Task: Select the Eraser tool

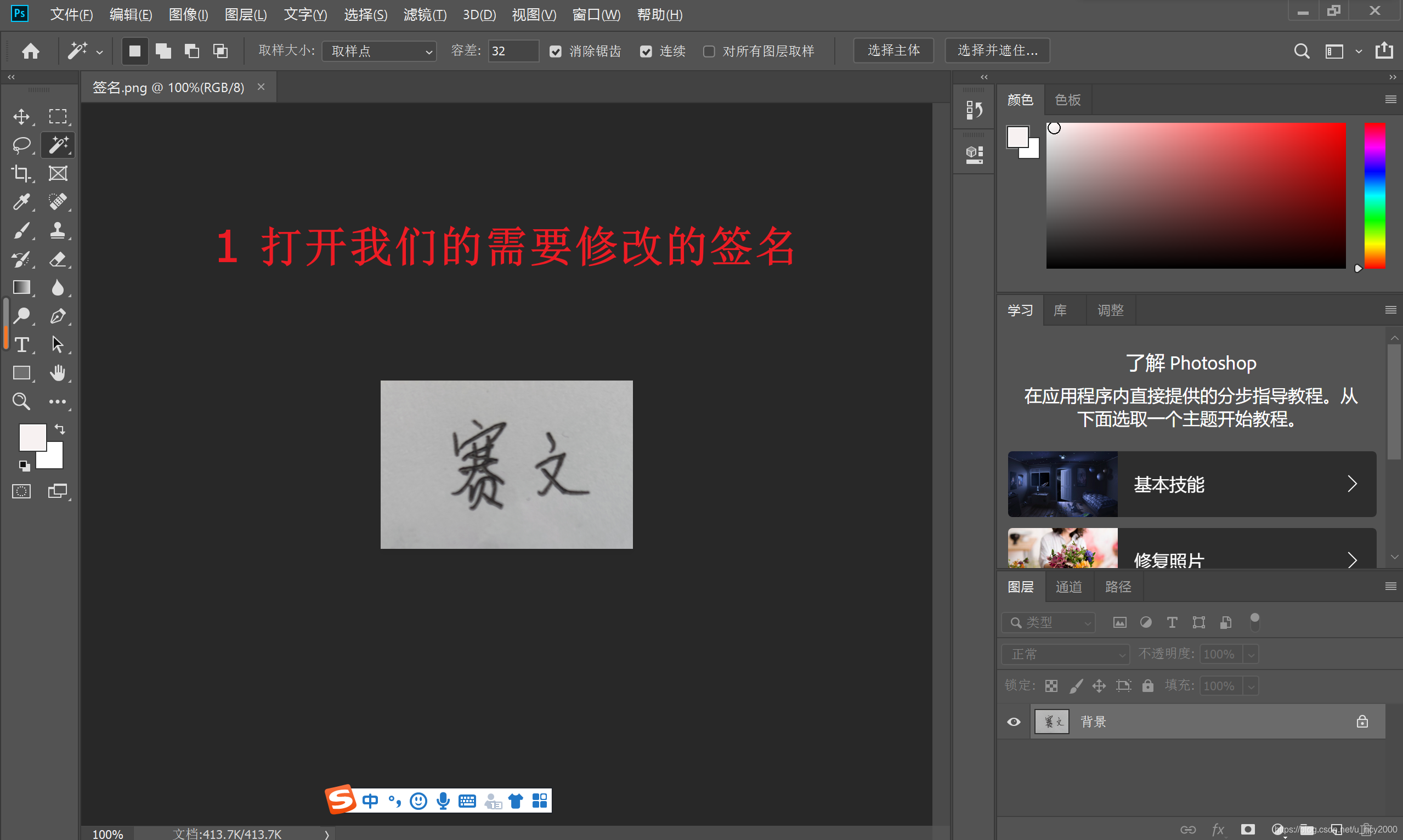Action: tap(57, 259)
